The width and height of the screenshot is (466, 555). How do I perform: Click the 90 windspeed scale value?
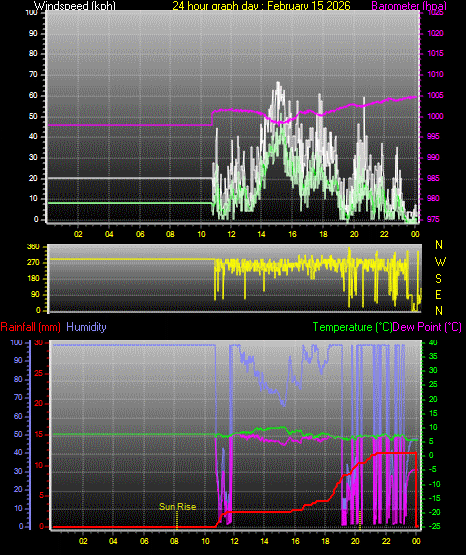(33, 34)
